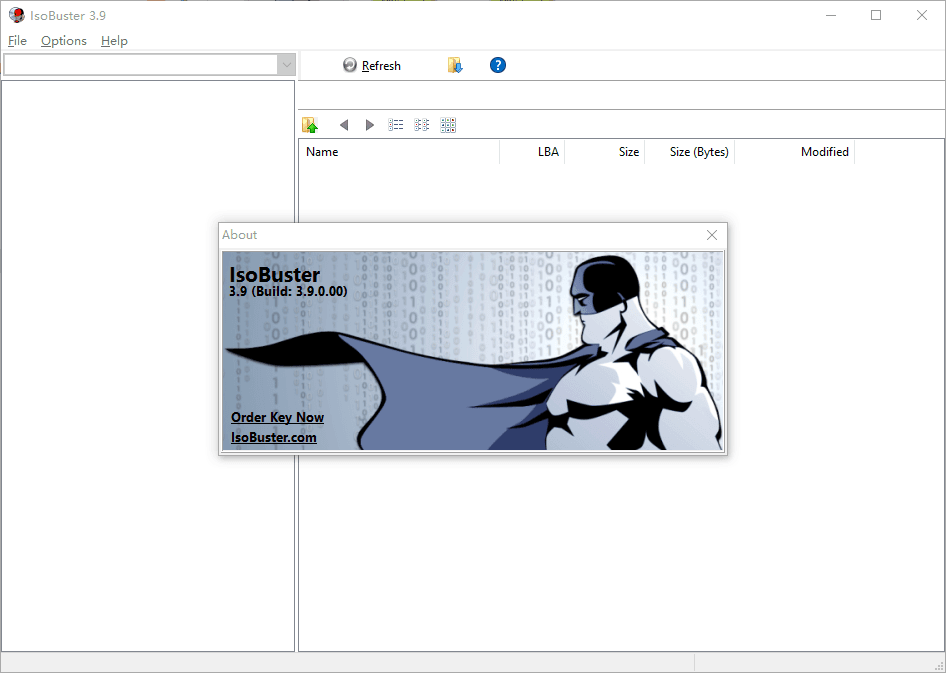Screen dimensions: 946x673
Task: Sort by the Size column header
Action: (x=605, y=152)
